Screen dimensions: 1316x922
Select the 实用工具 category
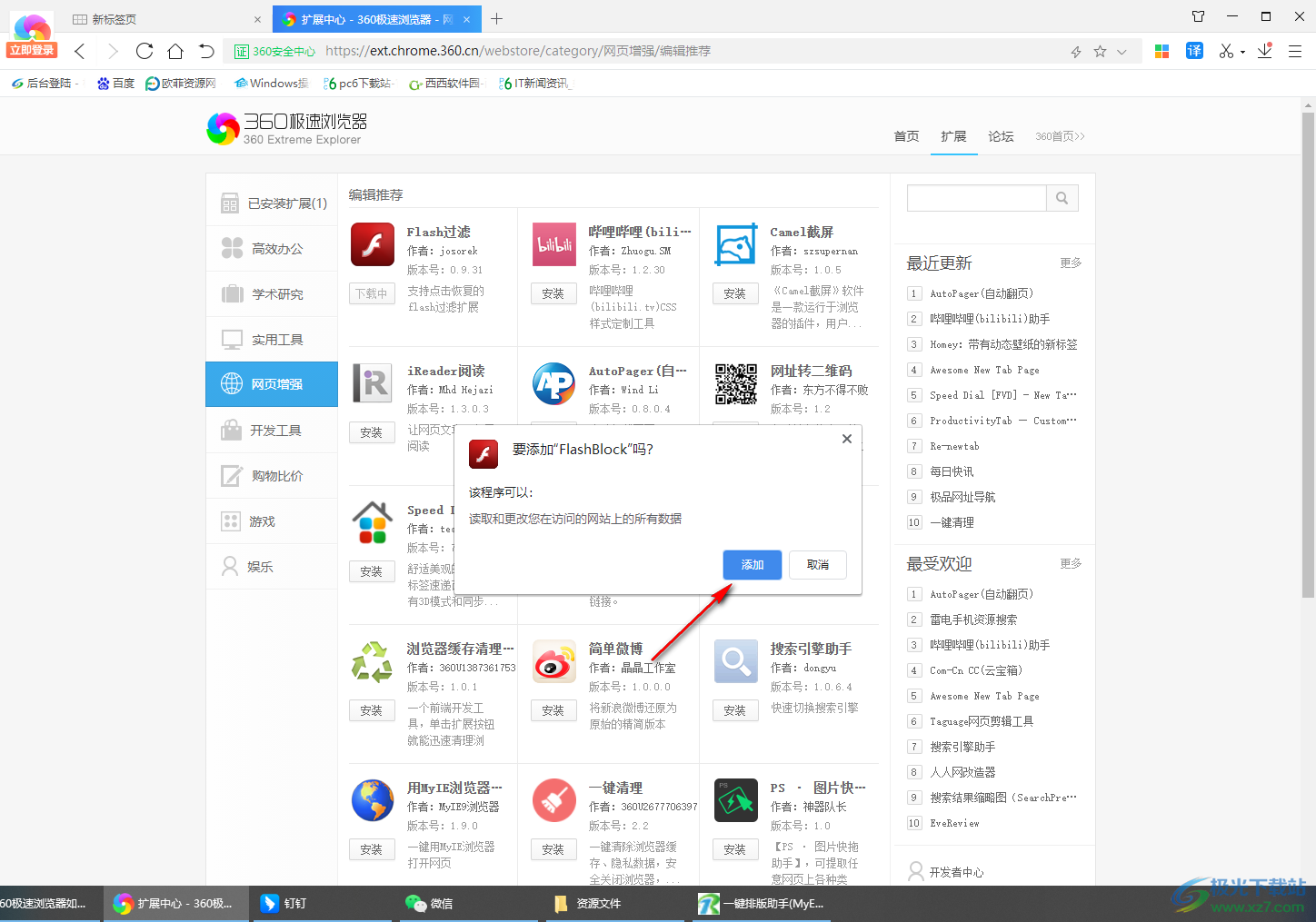tap(272, 340)
